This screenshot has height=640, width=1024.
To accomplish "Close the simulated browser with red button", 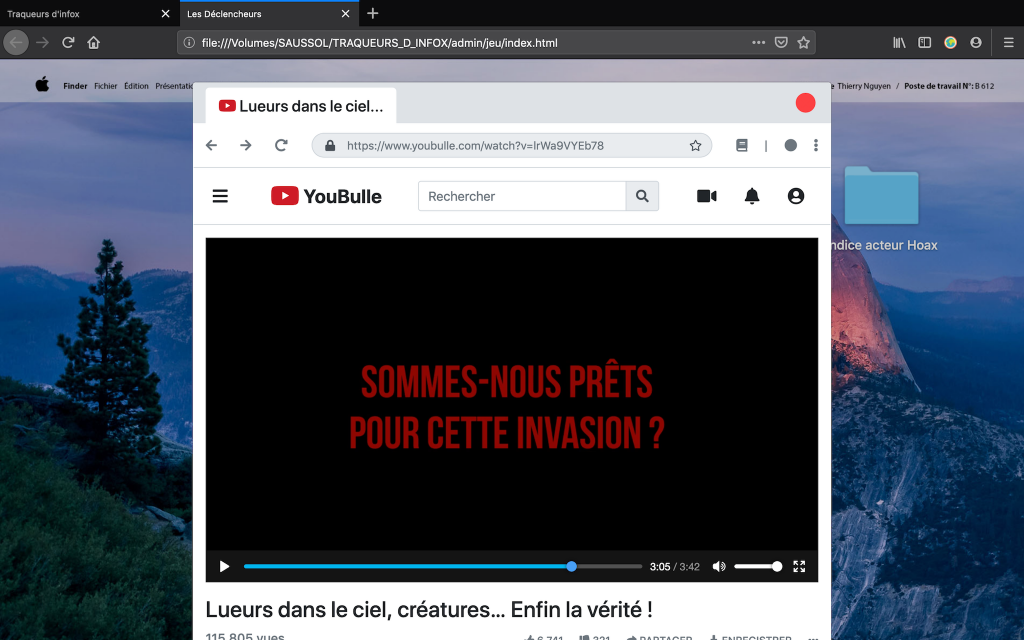I will [805, 103].
